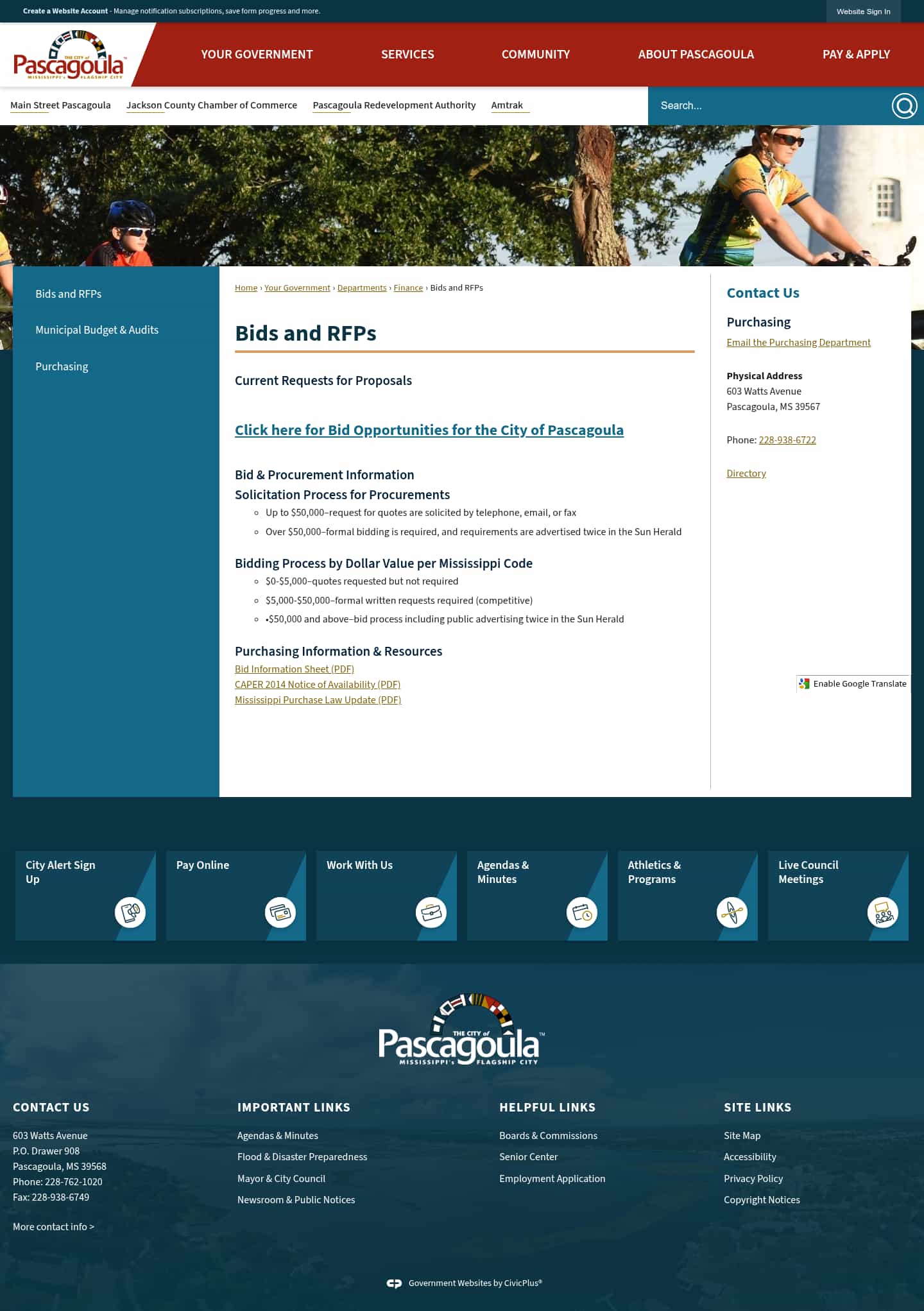Viewport: 924px width, 1311px height.
Task: Click Finance breadcrumb link
Action: [408, 288]
